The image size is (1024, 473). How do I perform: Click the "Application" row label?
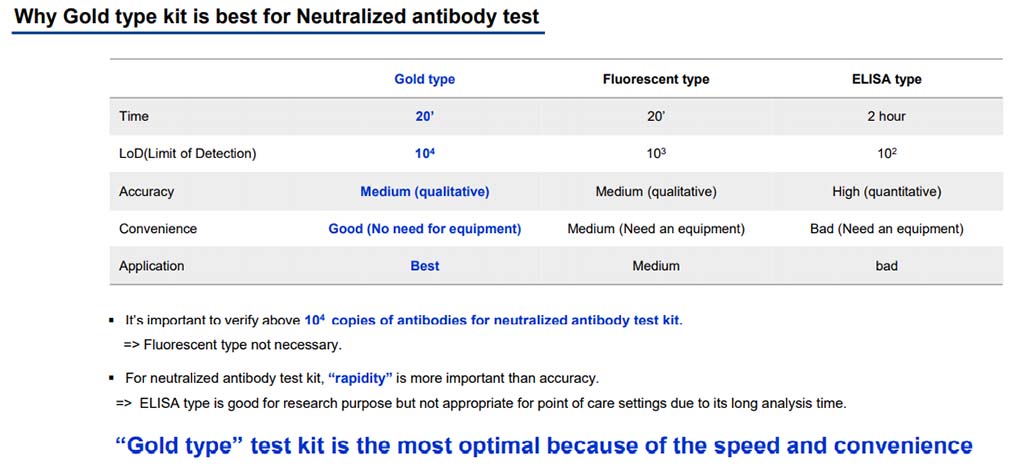pyautogui.click(x=152, y=266)
